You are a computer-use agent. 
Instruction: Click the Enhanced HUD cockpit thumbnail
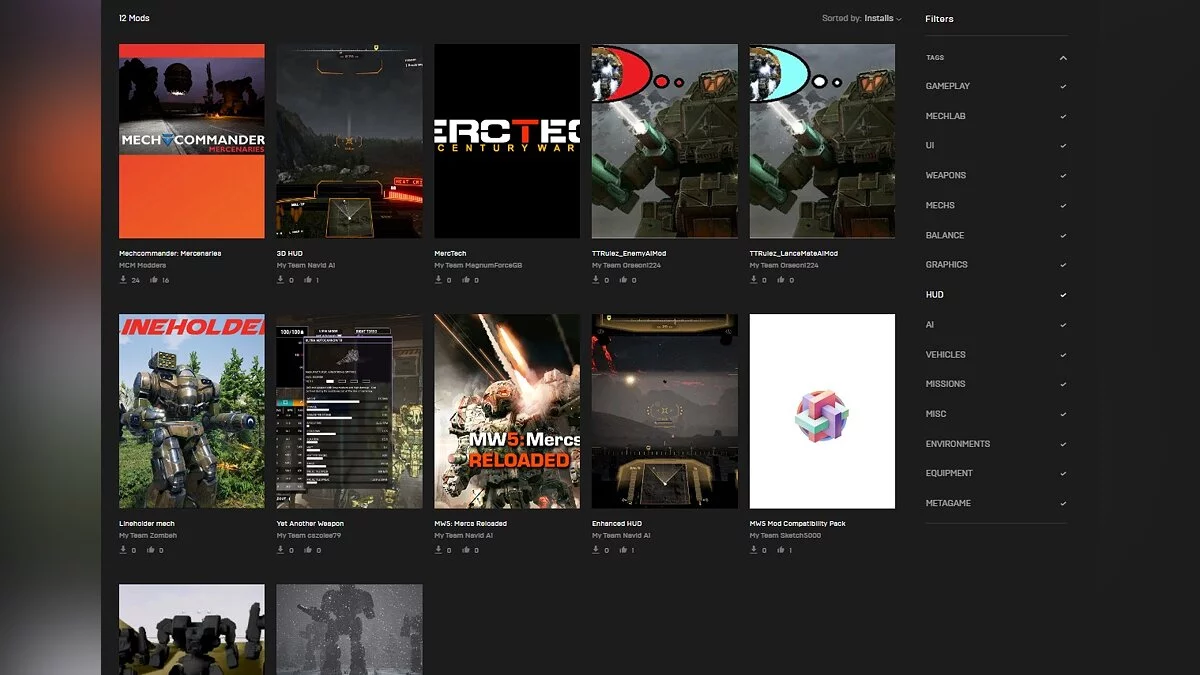(665, 411)
